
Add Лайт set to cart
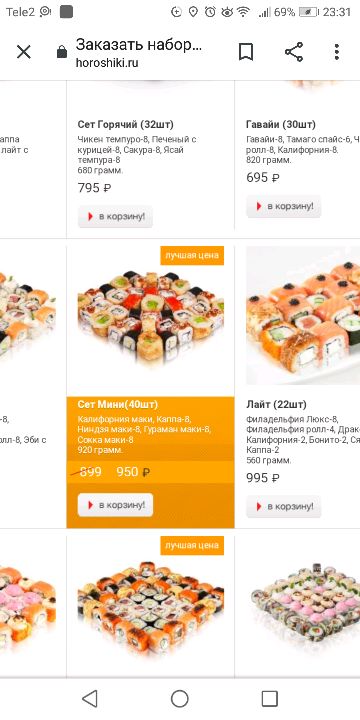tap(284, 506)
